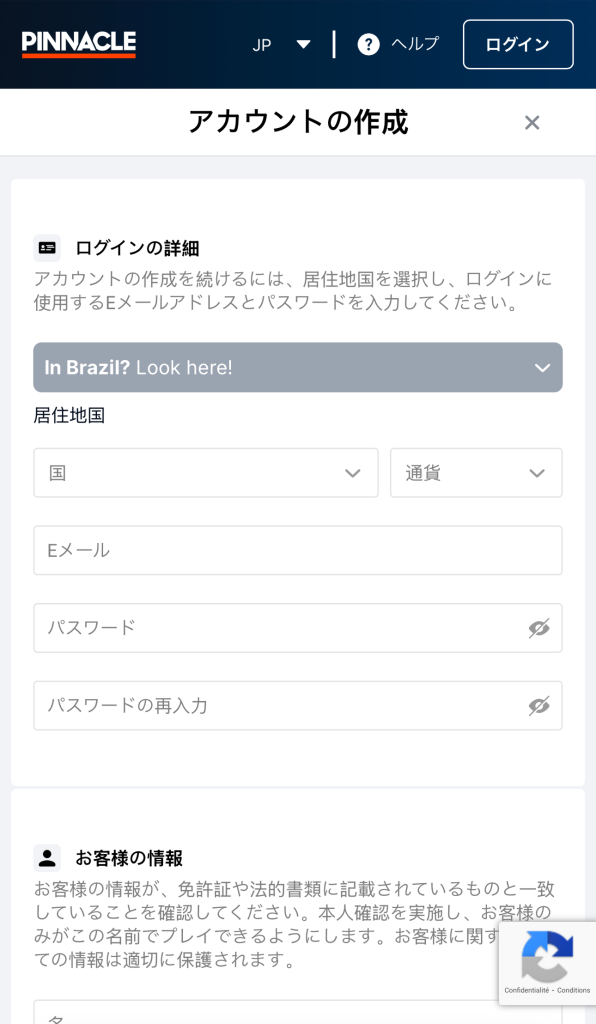Show the password by toggling its visibility
Image resolution: width=596 pixels, height=1024 pixels.
click(539, 629)
